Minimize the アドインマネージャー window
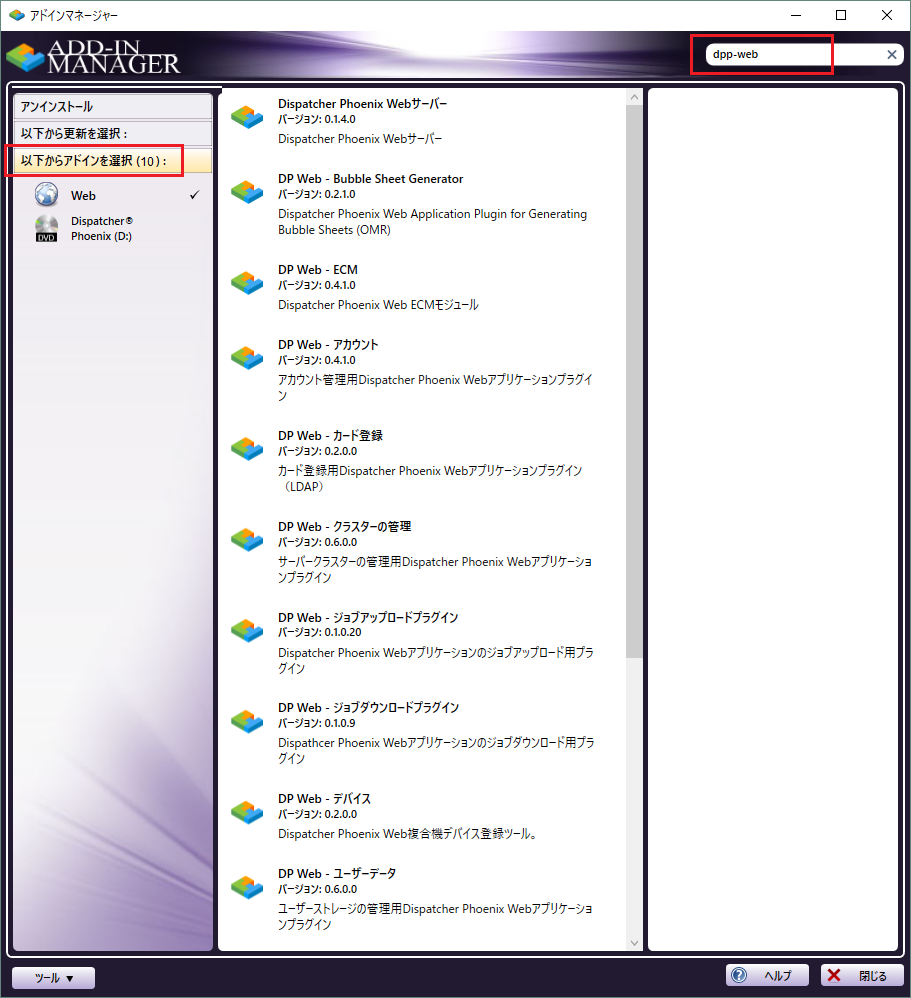 point(796,15)
